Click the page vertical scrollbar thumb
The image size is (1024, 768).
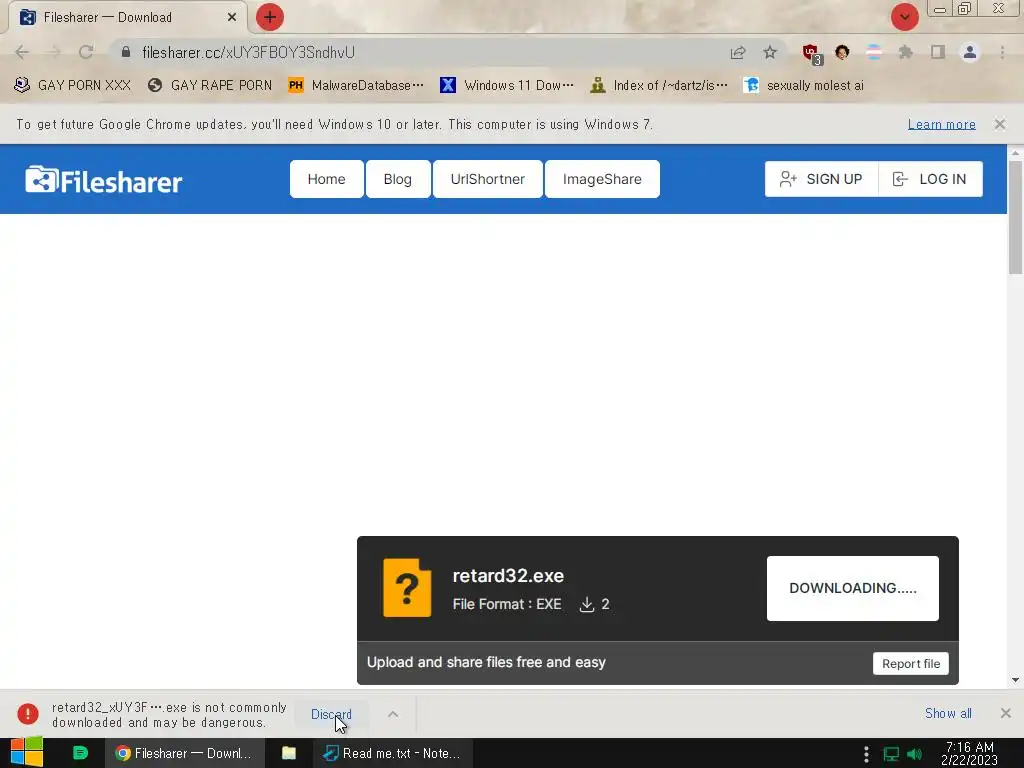(1015, 217)
